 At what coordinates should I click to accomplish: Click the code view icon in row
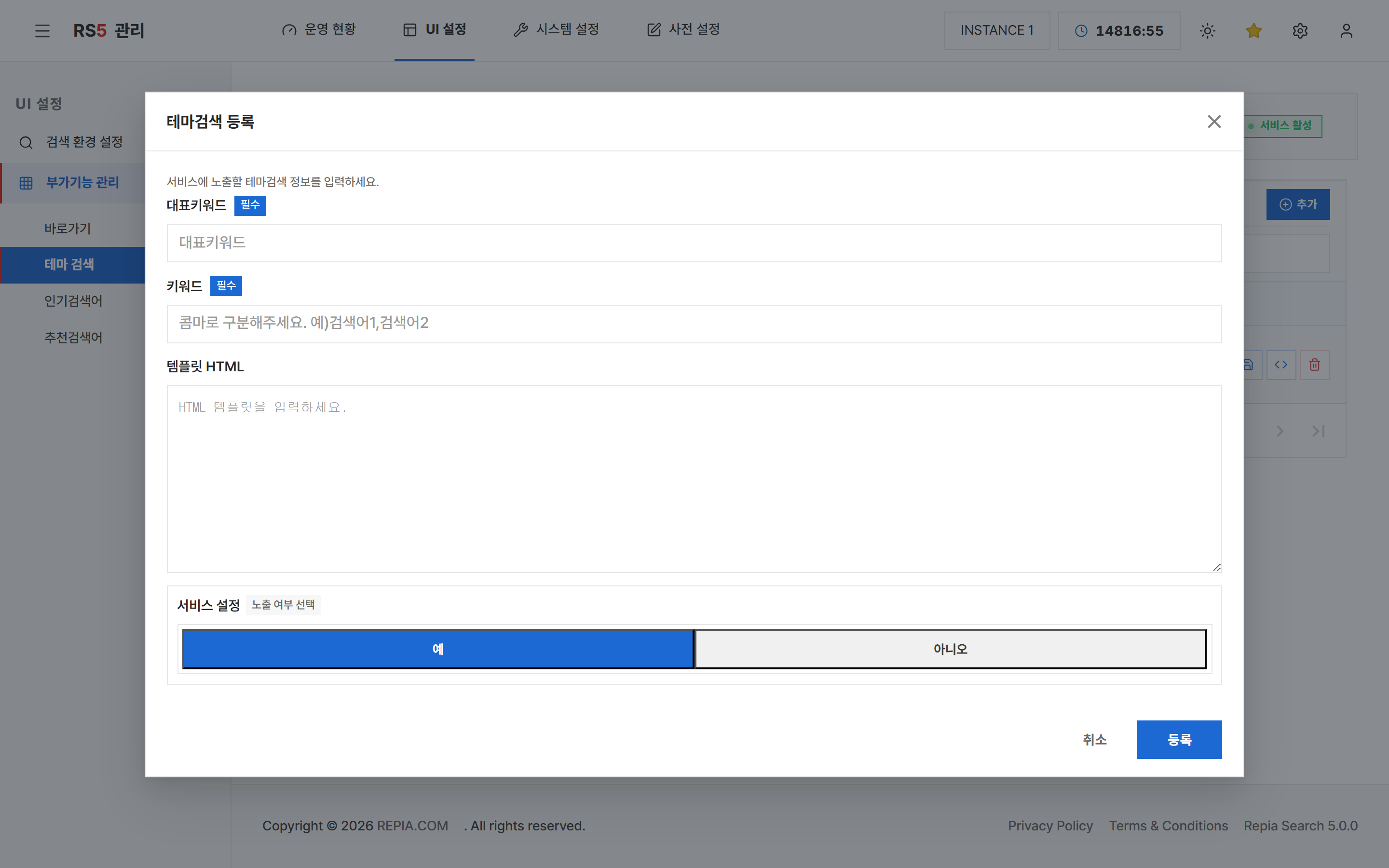click(x=1281, y=365)
